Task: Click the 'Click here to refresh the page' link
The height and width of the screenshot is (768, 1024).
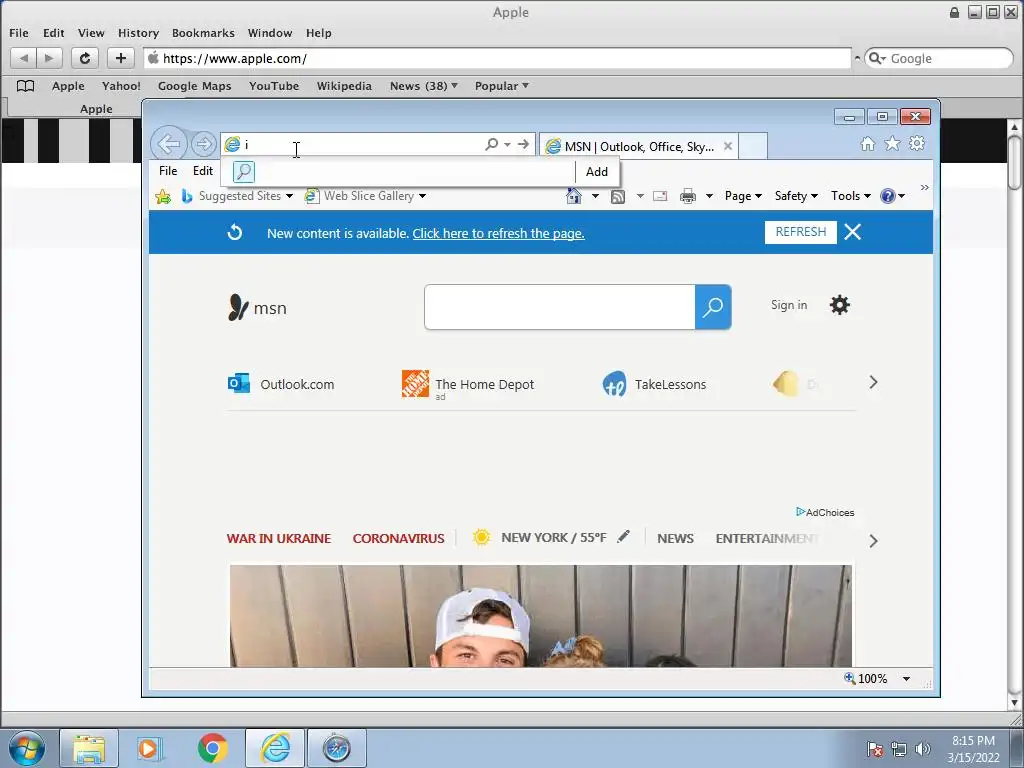Action: [498, 233]
